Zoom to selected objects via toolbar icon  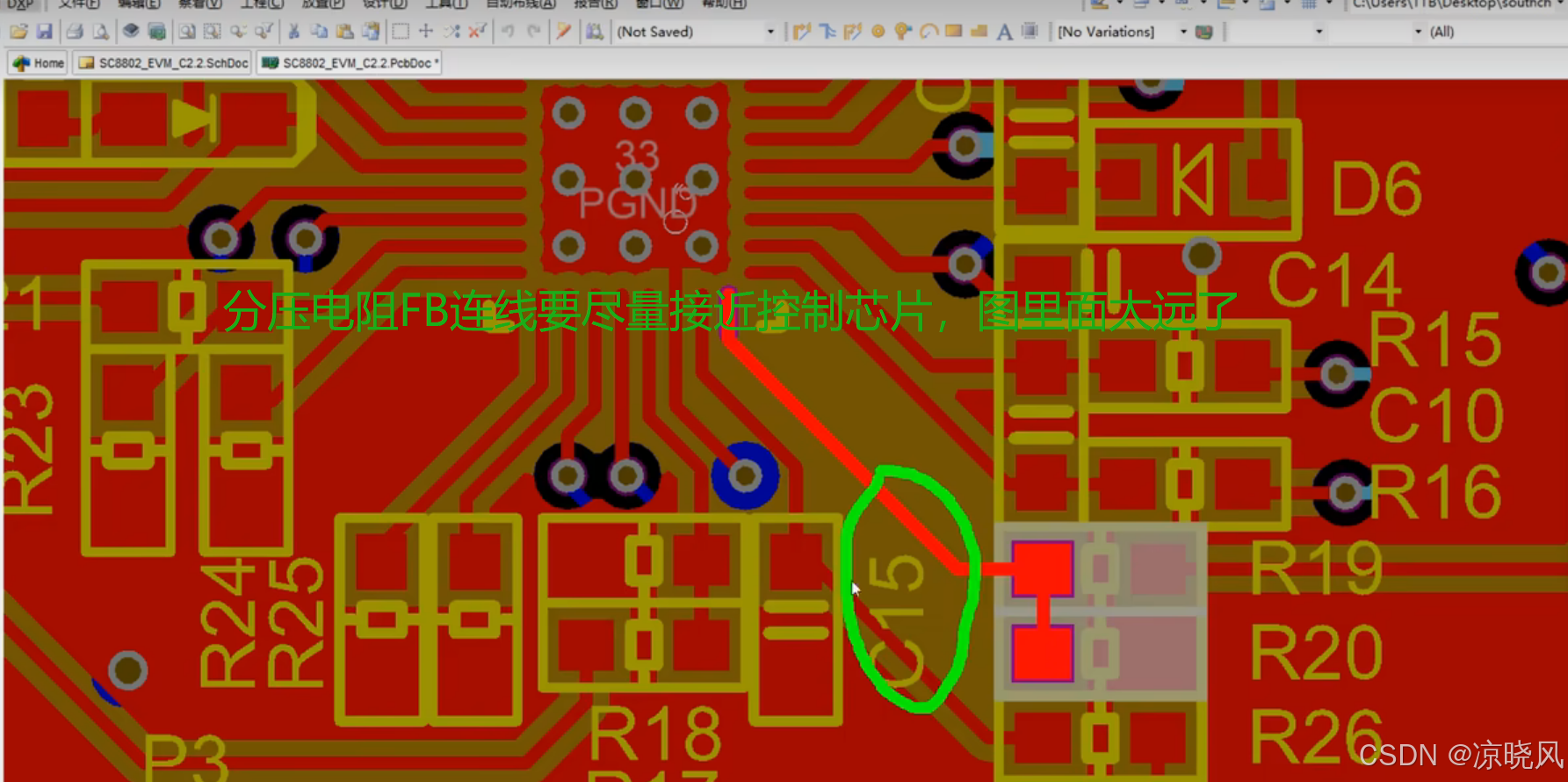tap(238, 32)
